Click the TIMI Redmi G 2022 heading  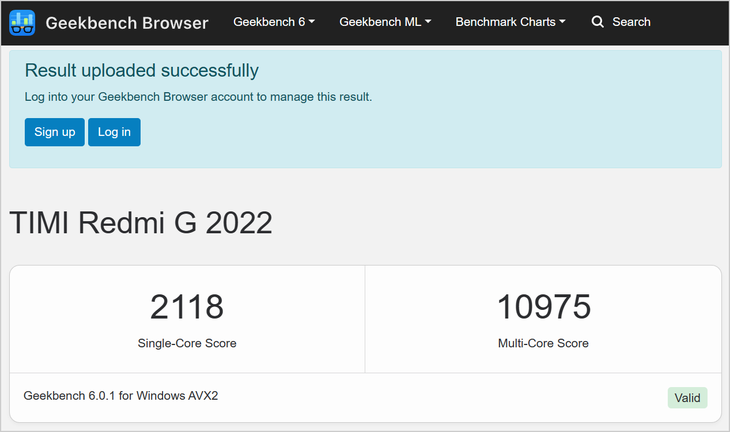[141, 223]
